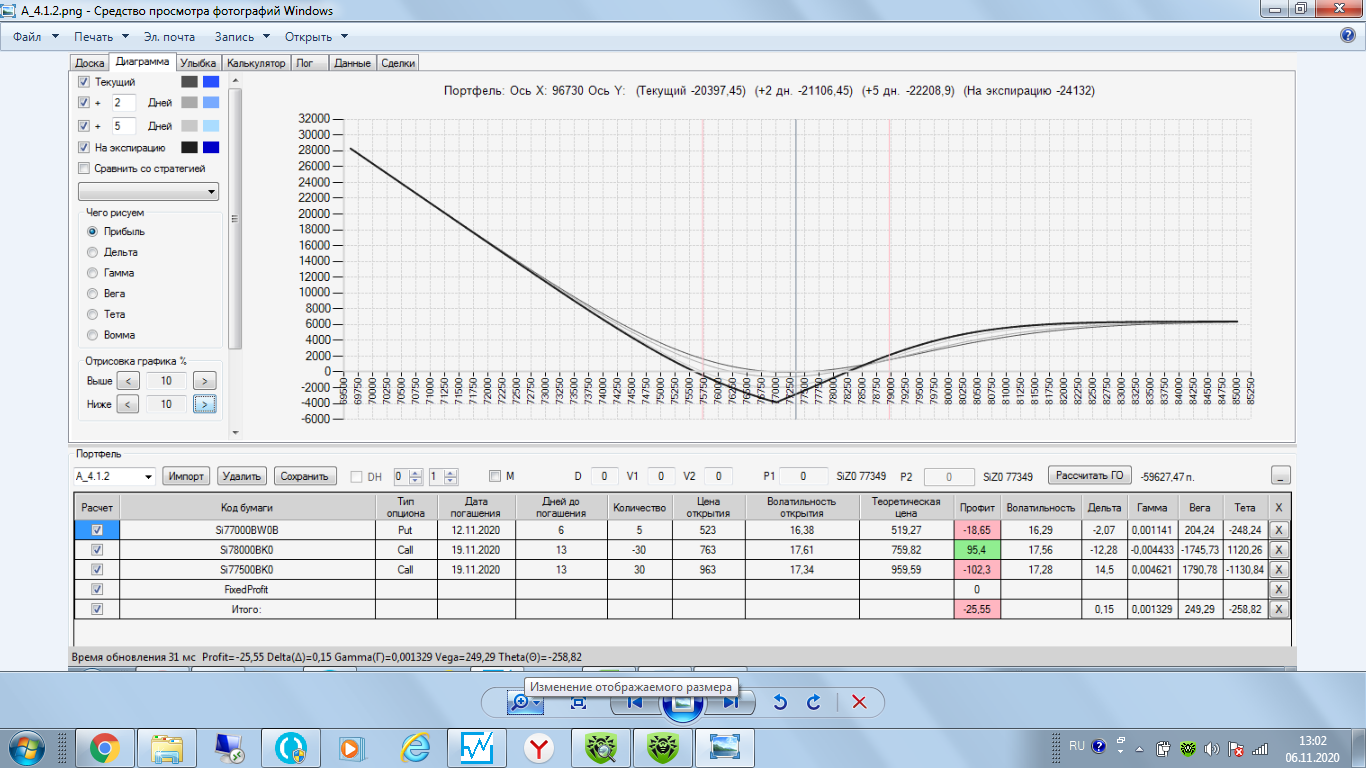
Task: Click the Эл. почта menu item
Action: (x=170, y=37)
